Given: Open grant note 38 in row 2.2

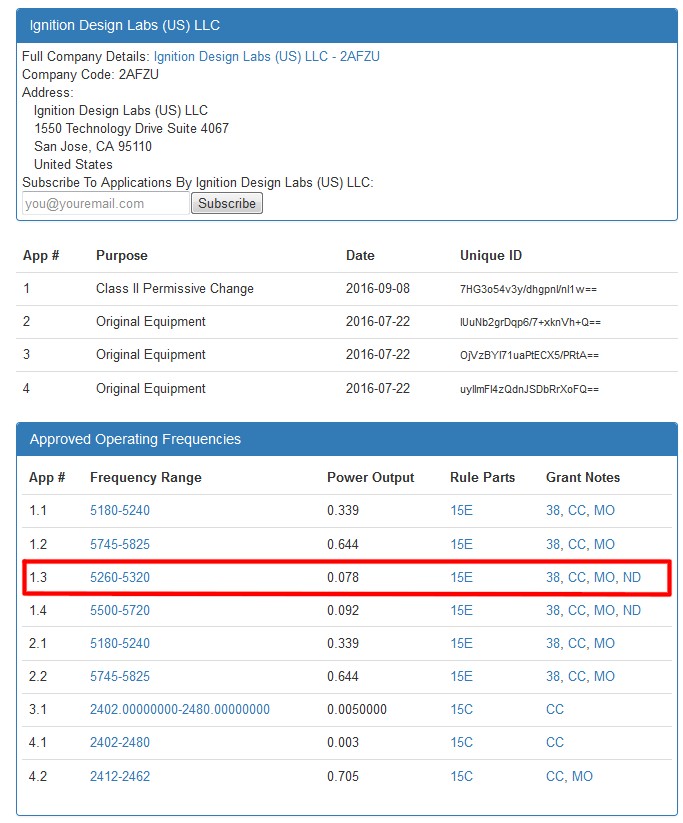Looking at the screenshot, I should 553,677.
